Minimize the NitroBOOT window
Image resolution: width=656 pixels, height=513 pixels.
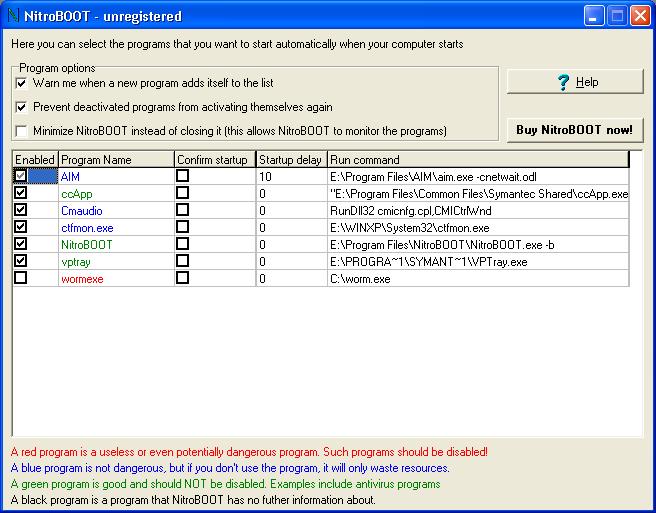pyautogui.click(x=594, y=16)
